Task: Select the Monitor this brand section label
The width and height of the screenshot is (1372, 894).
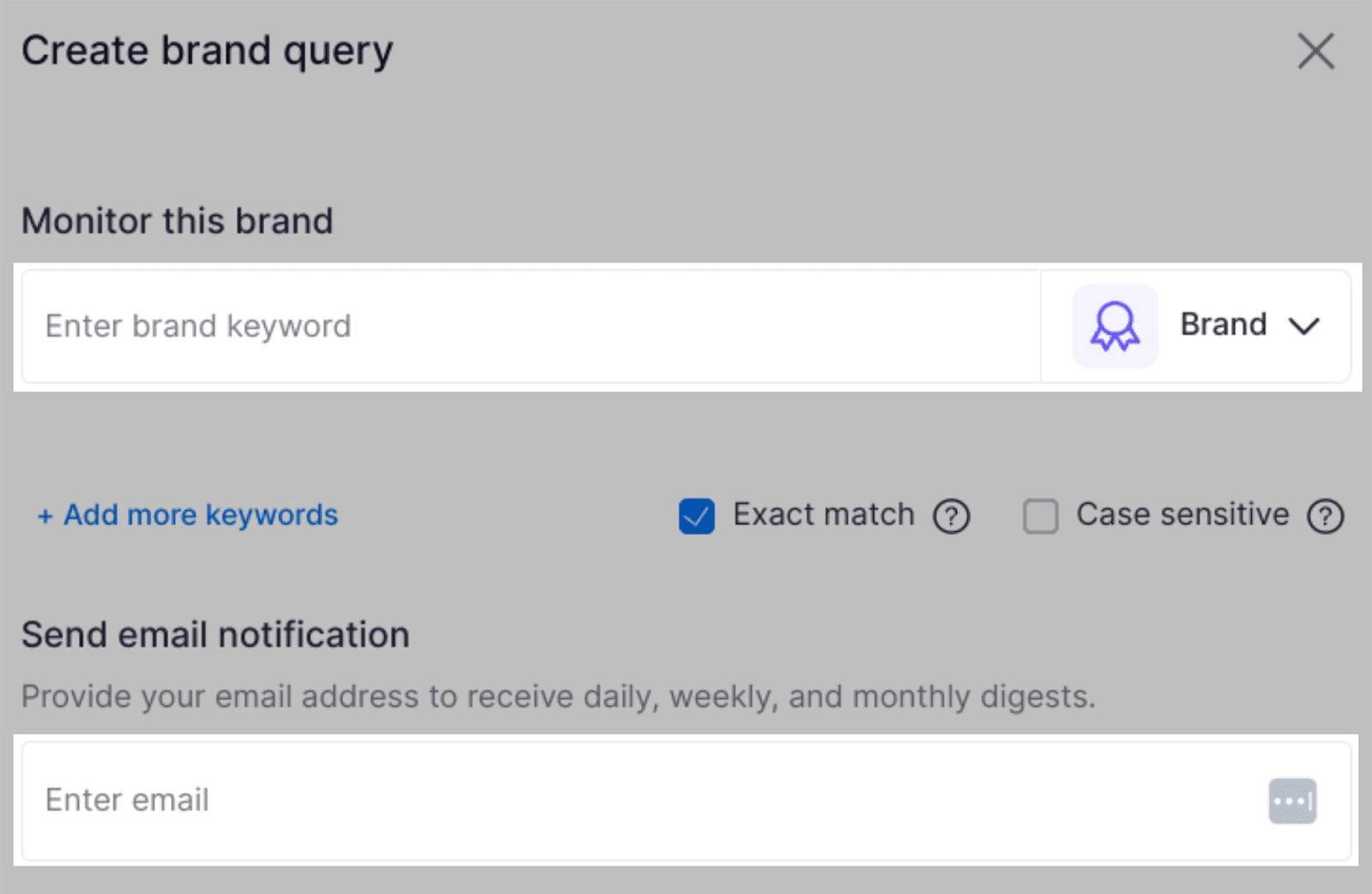Action: point(178,220)
